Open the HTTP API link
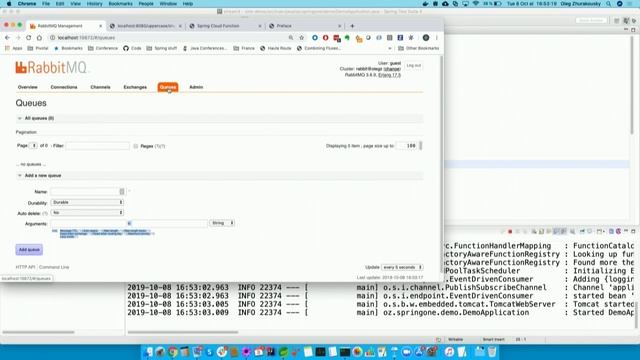The width and height of the screenshot is (640, 360). tap(25, 267)
